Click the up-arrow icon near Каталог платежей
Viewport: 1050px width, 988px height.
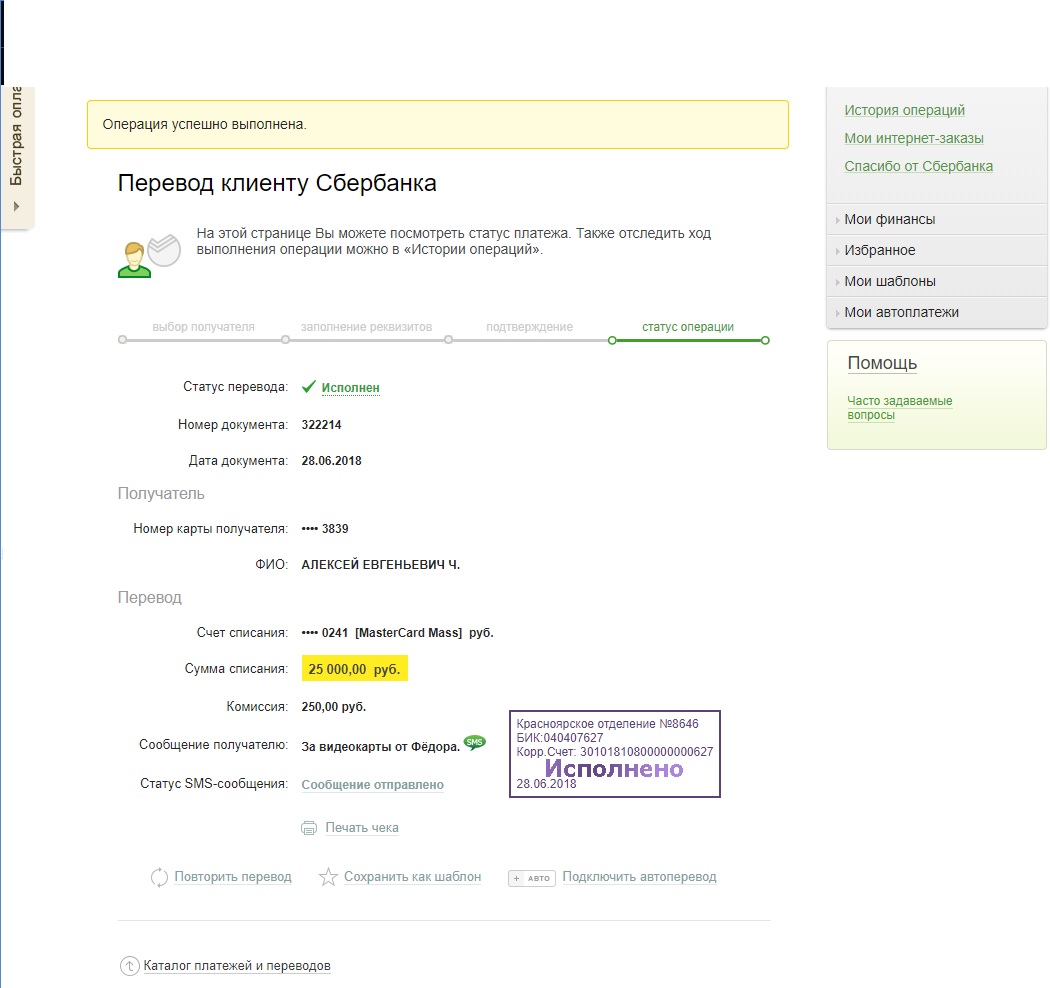click(x=129, y=966)
